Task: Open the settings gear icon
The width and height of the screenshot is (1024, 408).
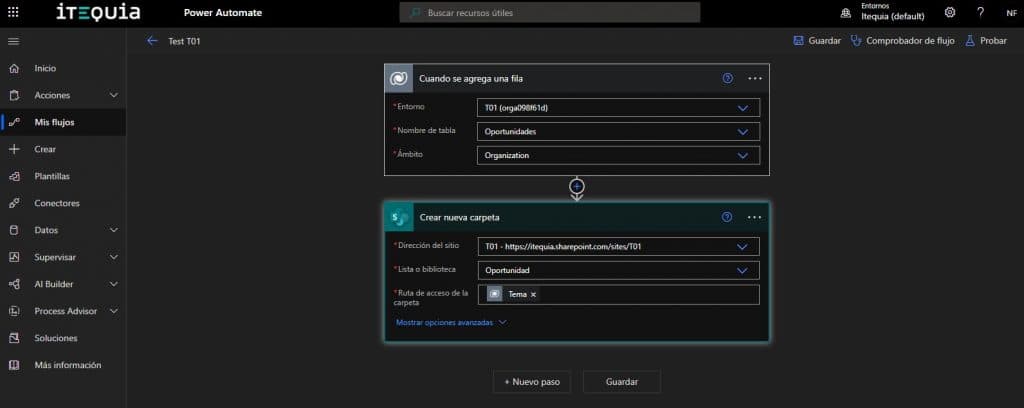Action: pyautogui.click(x=950, y=12)
